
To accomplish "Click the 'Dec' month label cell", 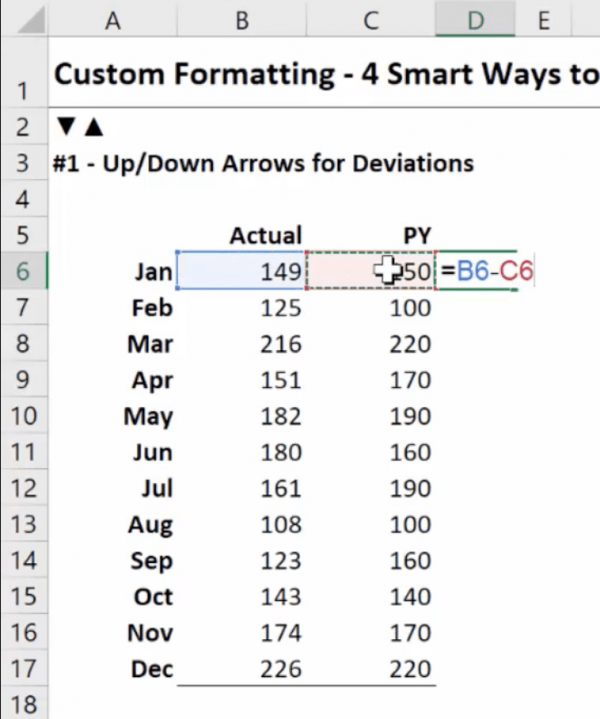I will tap(152, 668).
